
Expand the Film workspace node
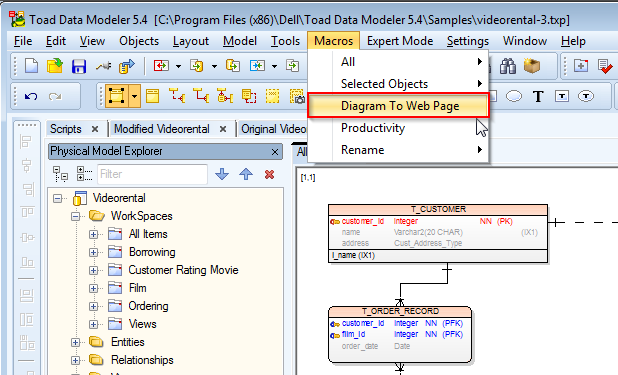click(93, 289)
